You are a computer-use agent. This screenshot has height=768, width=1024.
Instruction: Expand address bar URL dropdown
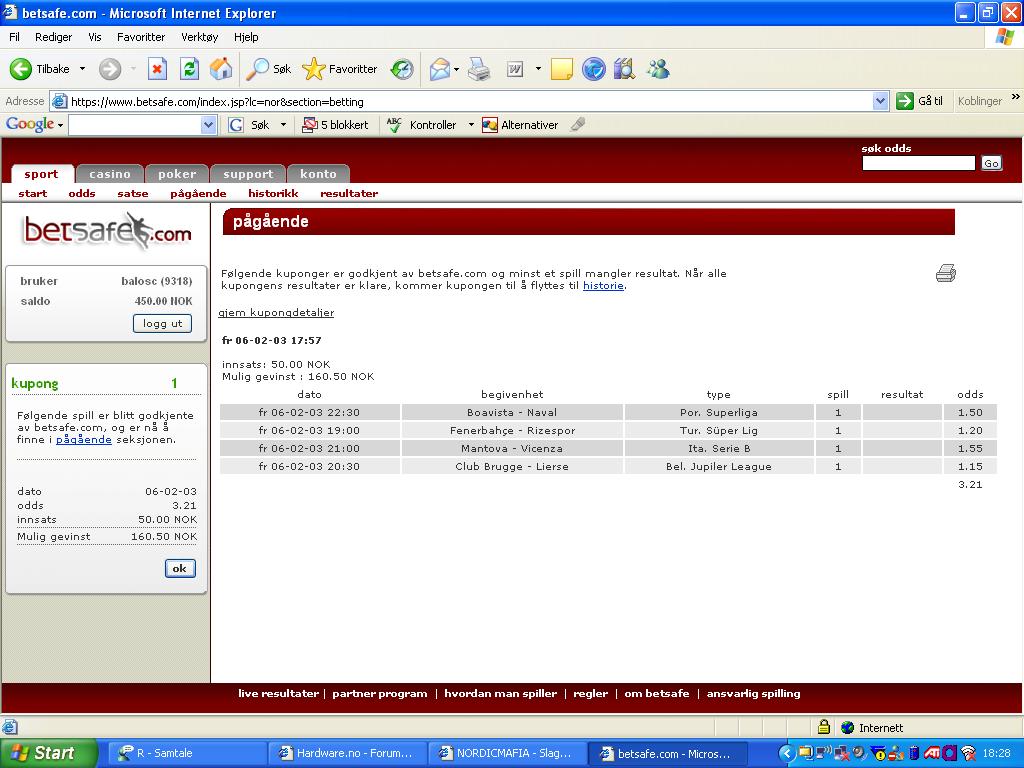click(880, 101)
